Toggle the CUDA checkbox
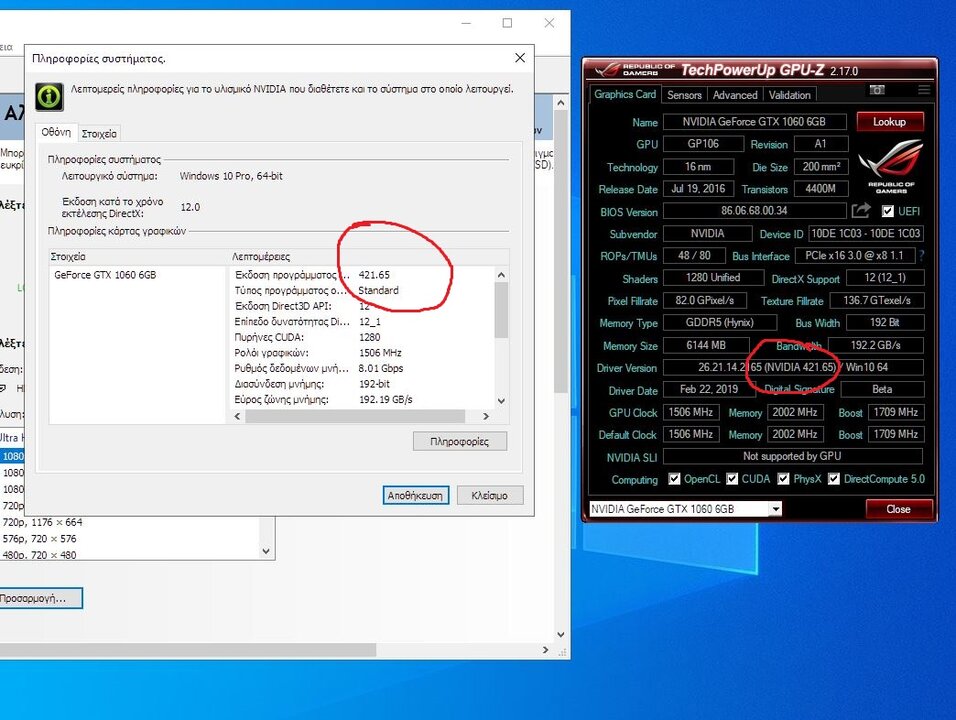Image resolution: width=956 pixels, height=720 pixels. click(732, 479)
